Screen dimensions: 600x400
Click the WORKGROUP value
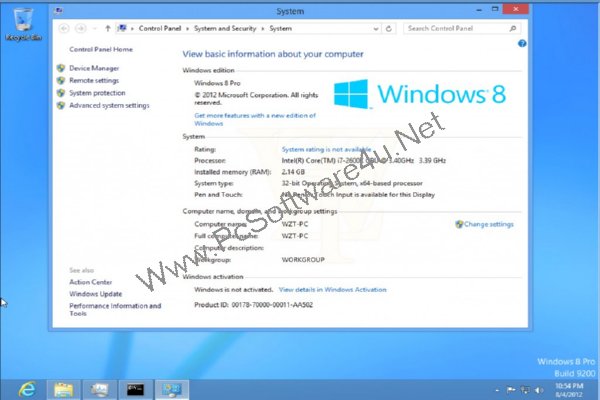click(x=303, y=260)
